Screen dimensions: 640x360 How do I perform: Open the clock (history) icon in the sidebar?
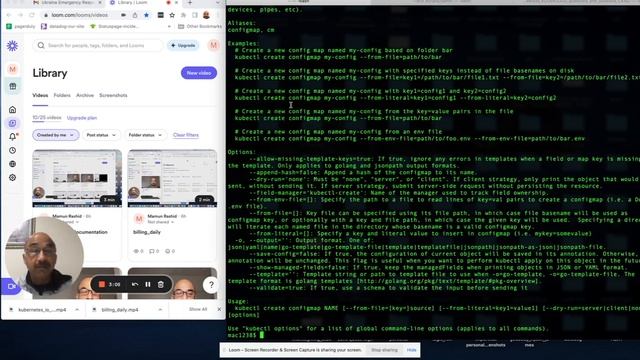pos(13,150)
